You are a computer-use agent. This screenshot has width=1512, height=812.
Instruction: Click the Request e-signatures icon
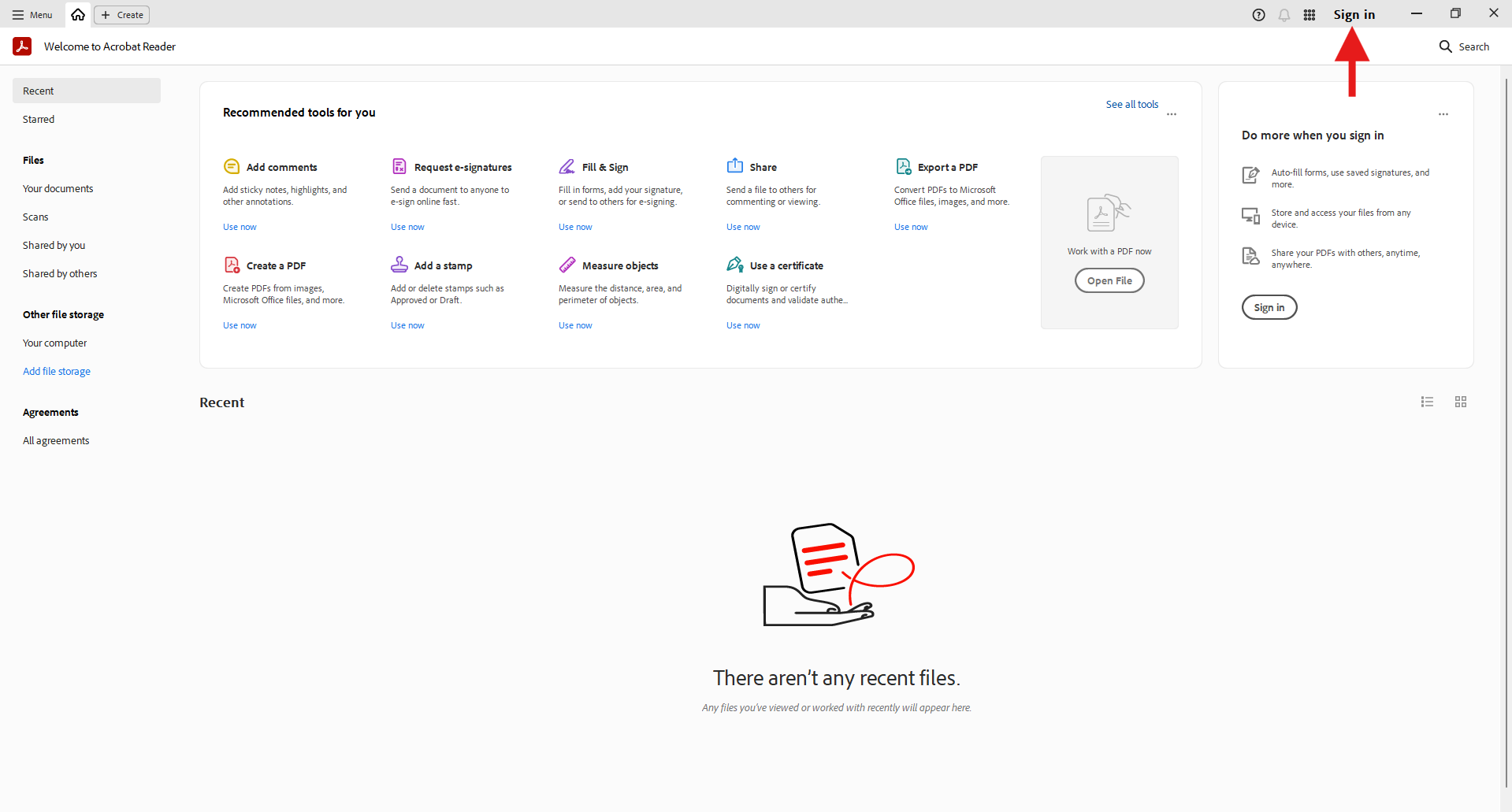(399, 166)
